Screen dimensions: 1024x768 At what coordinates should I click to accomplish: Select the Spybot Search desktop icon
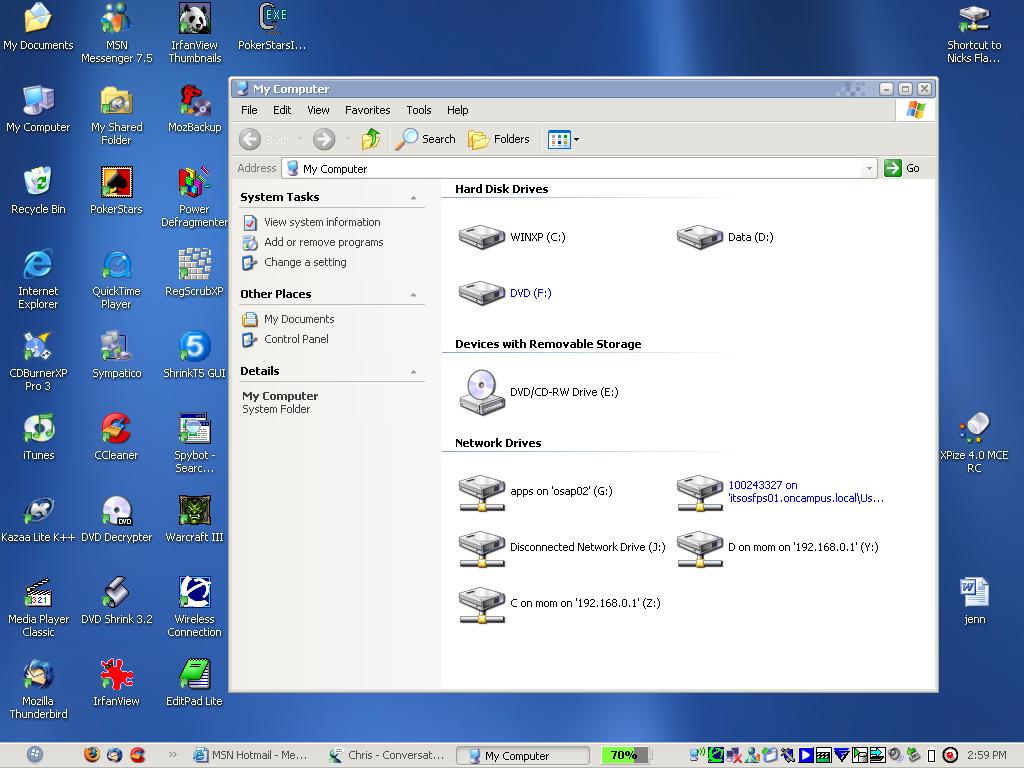(x=195, y=443)
